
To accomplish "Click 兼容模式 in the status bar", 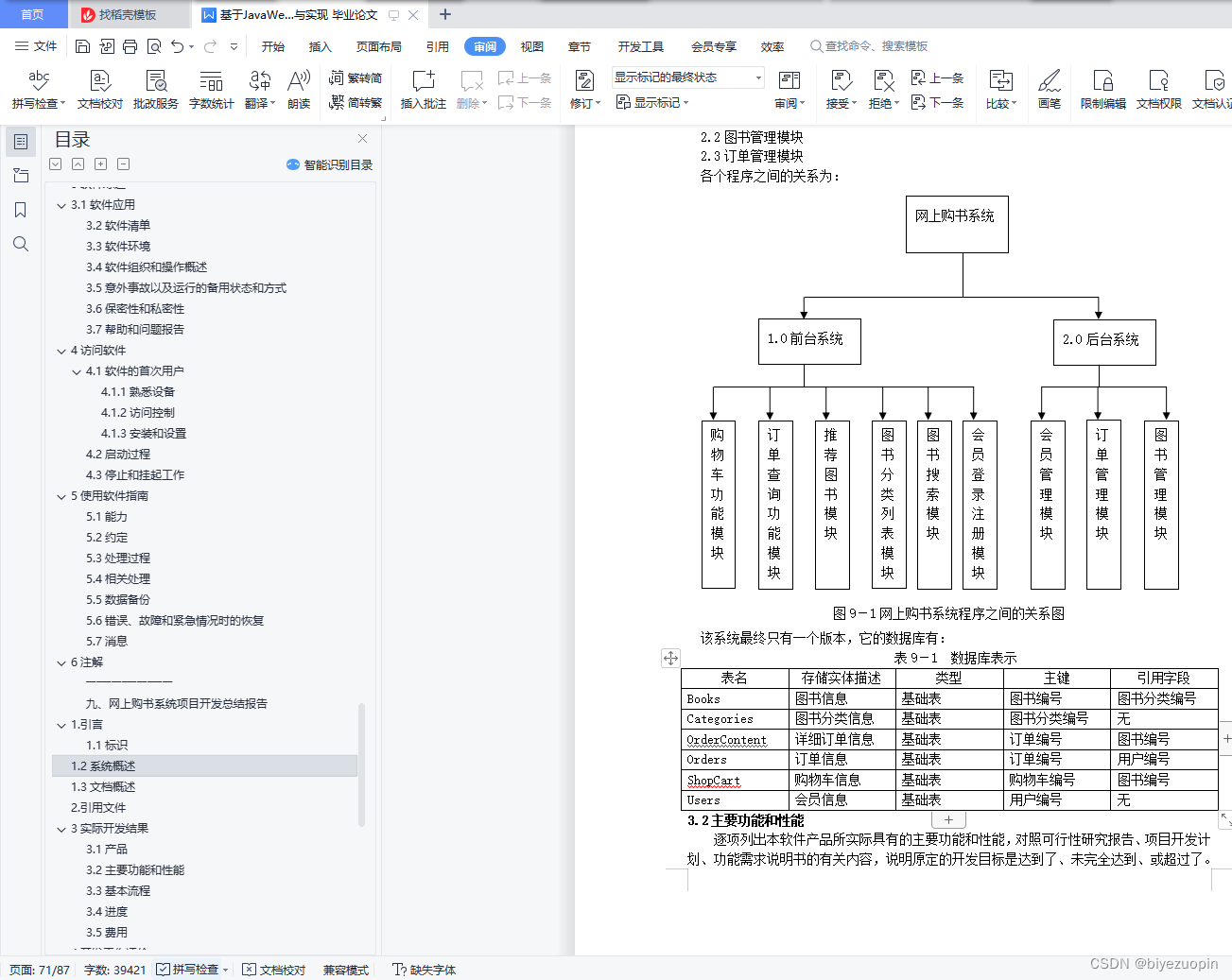I will coord(344,970).
